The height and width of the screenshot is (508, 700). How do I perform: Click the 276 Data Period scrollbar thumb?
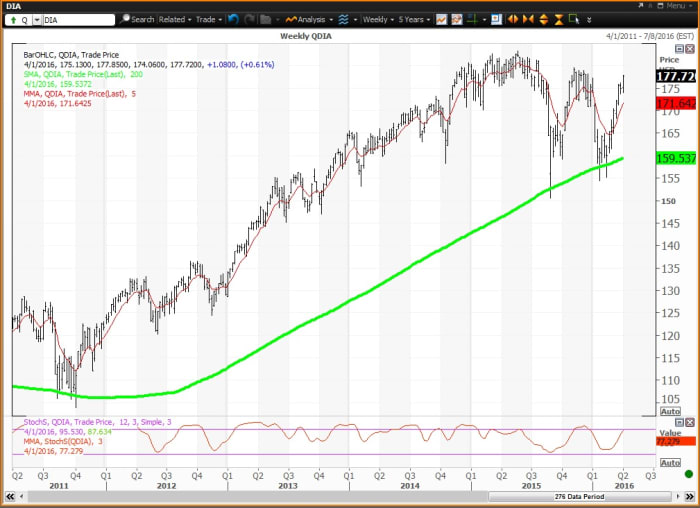coord(579,496)
